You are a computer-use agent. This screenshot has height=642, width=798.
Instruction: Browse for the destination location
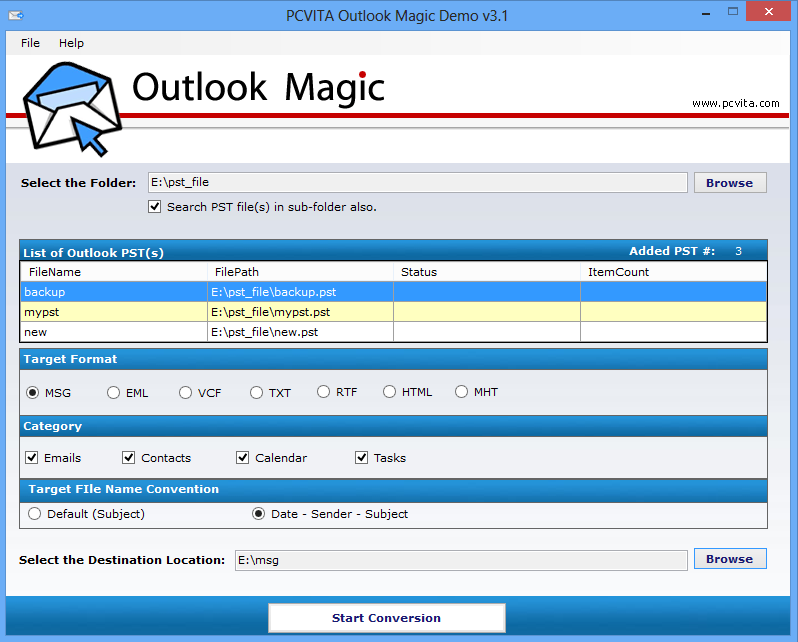[x=730, y=559]
